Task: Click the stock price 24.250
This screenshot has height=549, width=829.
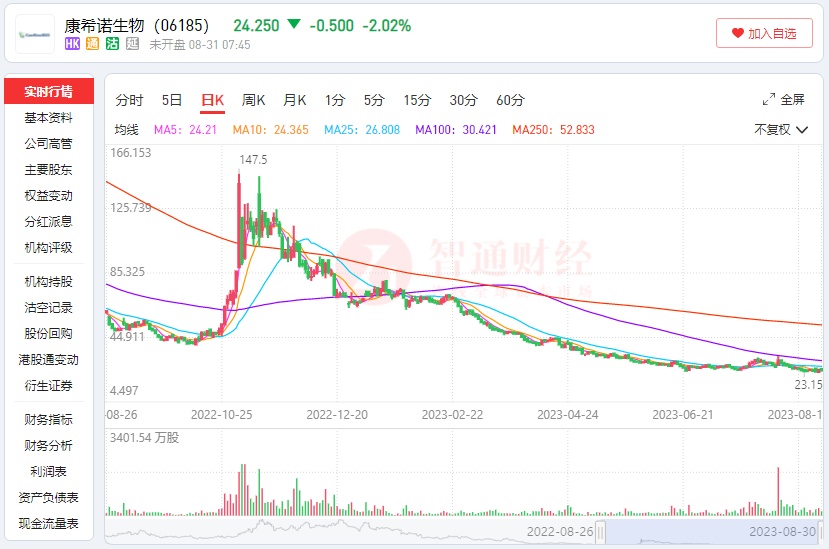Action: [256, 25]
